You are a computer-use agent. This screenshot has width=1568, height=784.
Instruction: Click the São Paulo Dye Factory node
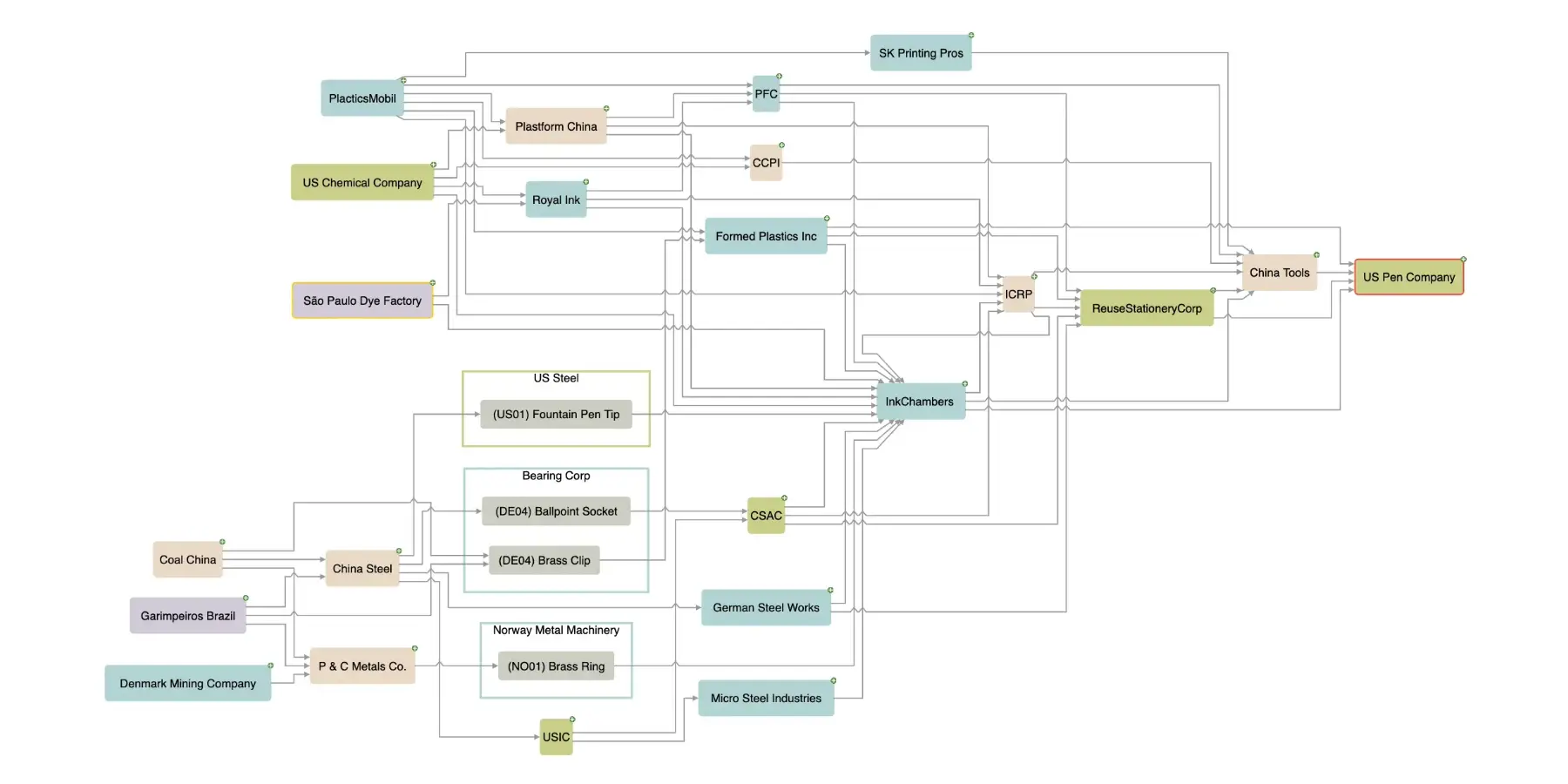362,301
